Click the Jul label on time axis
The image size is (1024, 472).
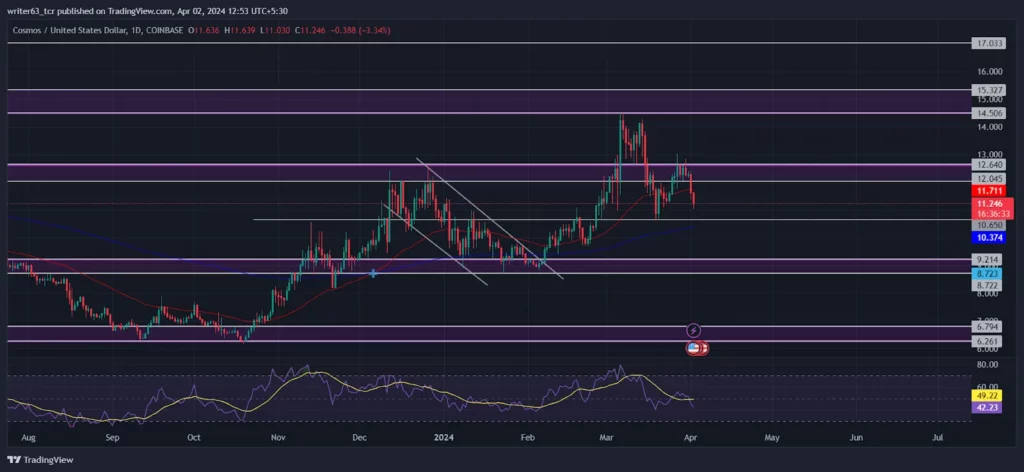pyautogui.click(x=938, y=437)
